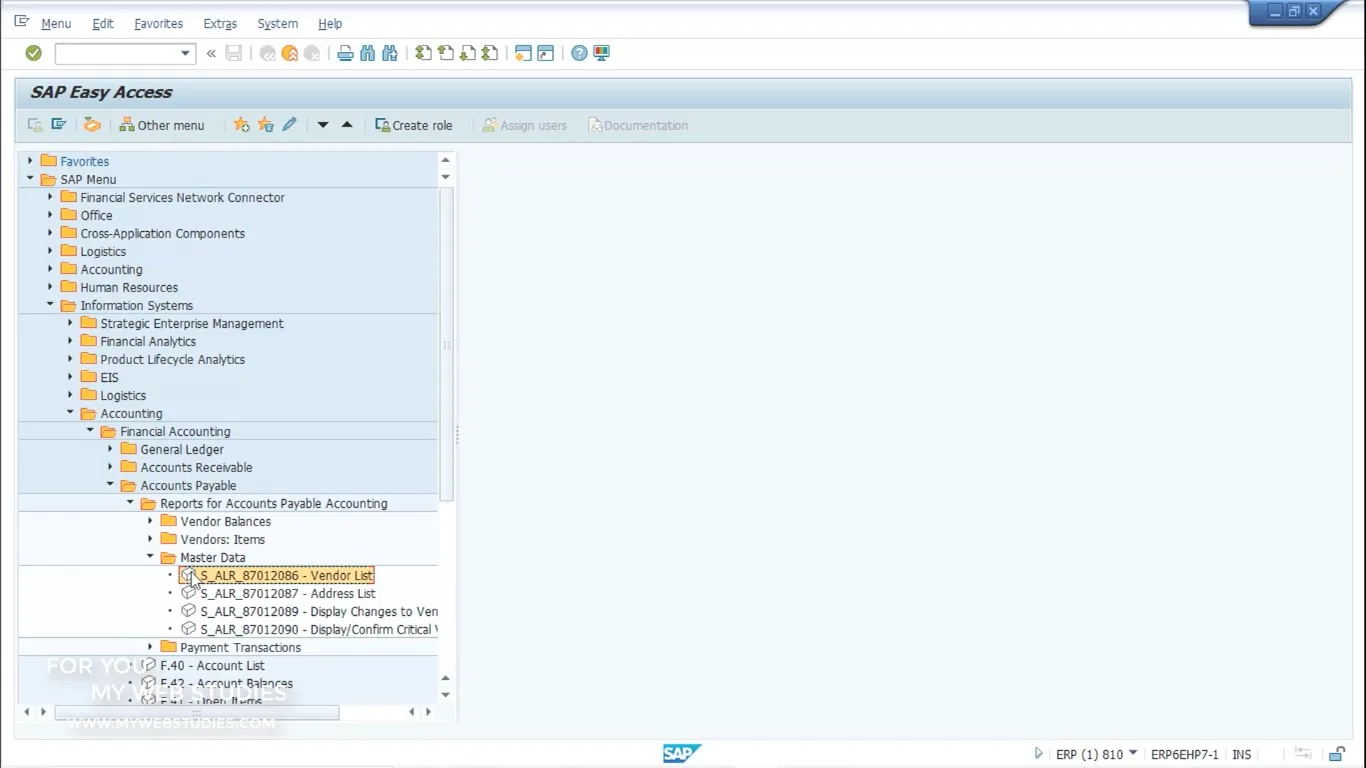1366x768 pixels.
Task: Click the First Page icon
Action: tap(424, 53)
